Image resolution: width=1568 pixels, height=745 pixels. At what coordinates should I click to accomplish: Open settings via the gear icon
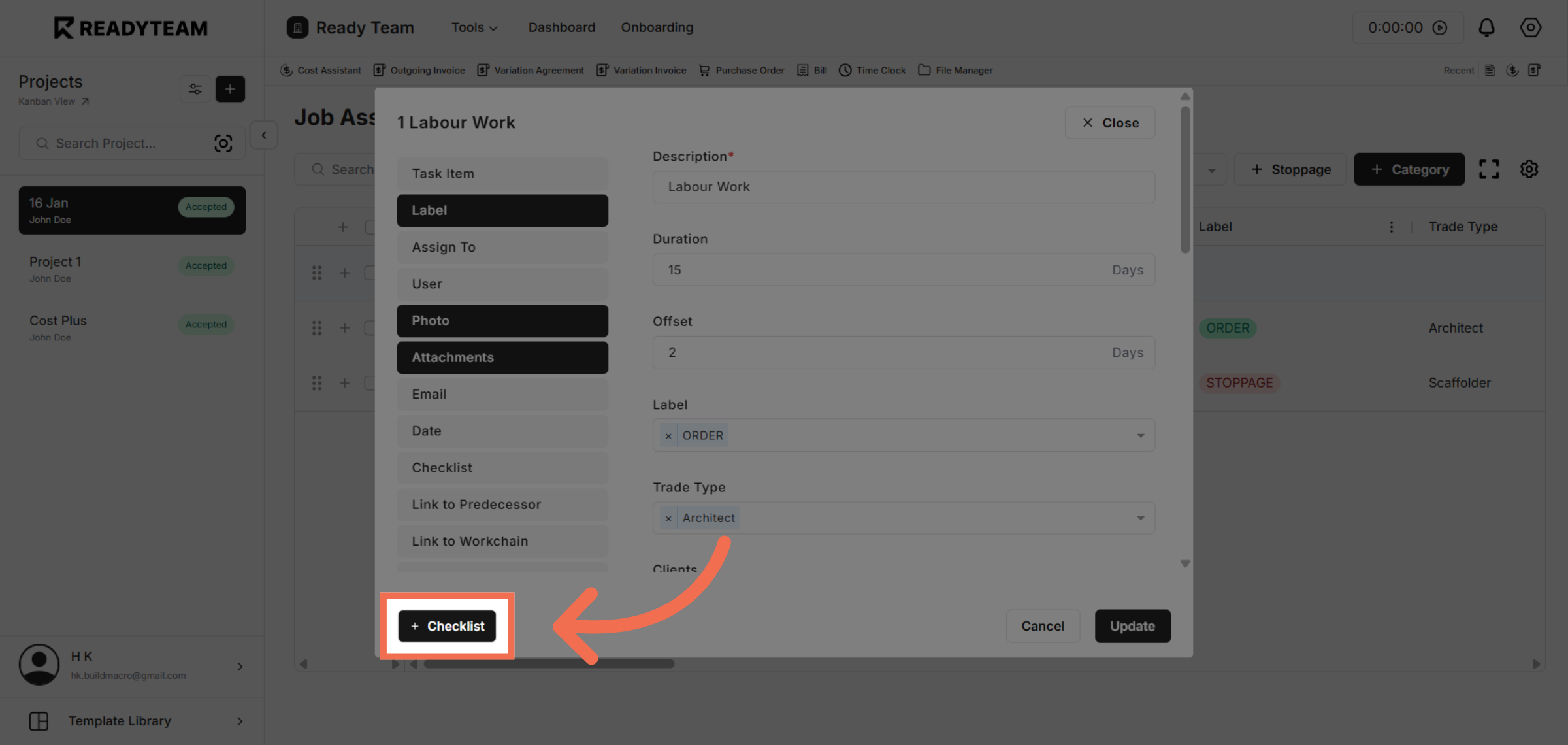[x=1530, y=27]
